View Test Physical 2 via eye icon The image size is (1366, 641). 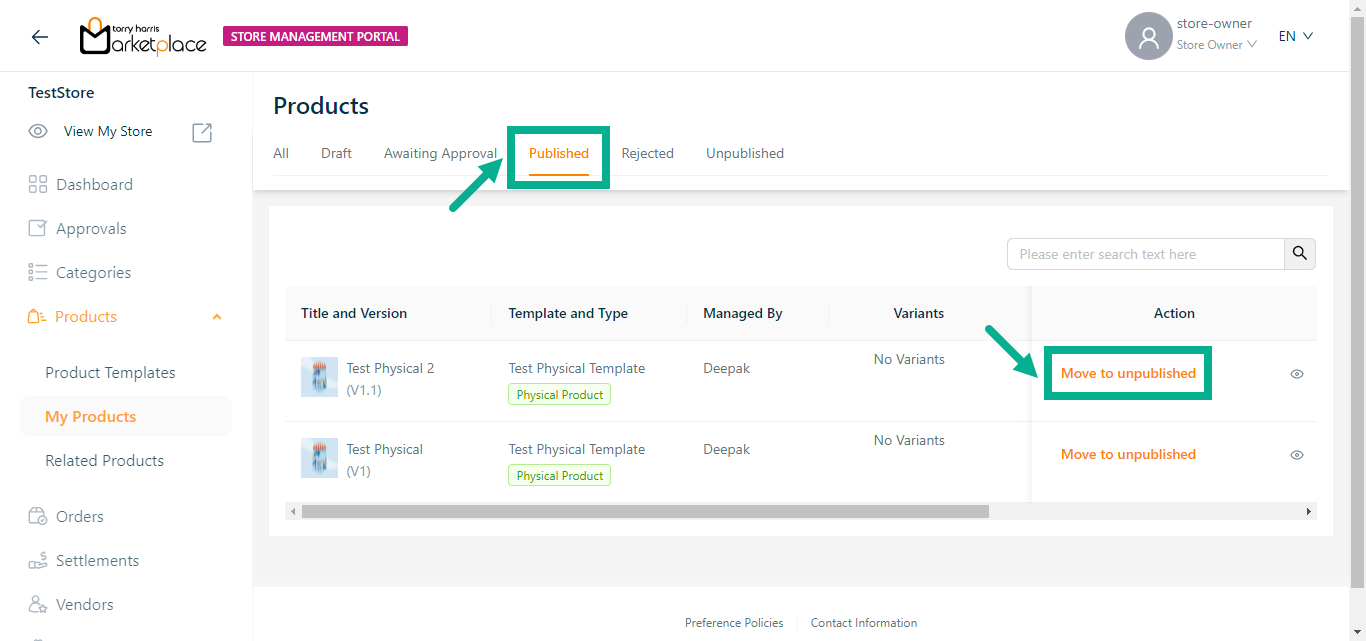[1296, 374]
